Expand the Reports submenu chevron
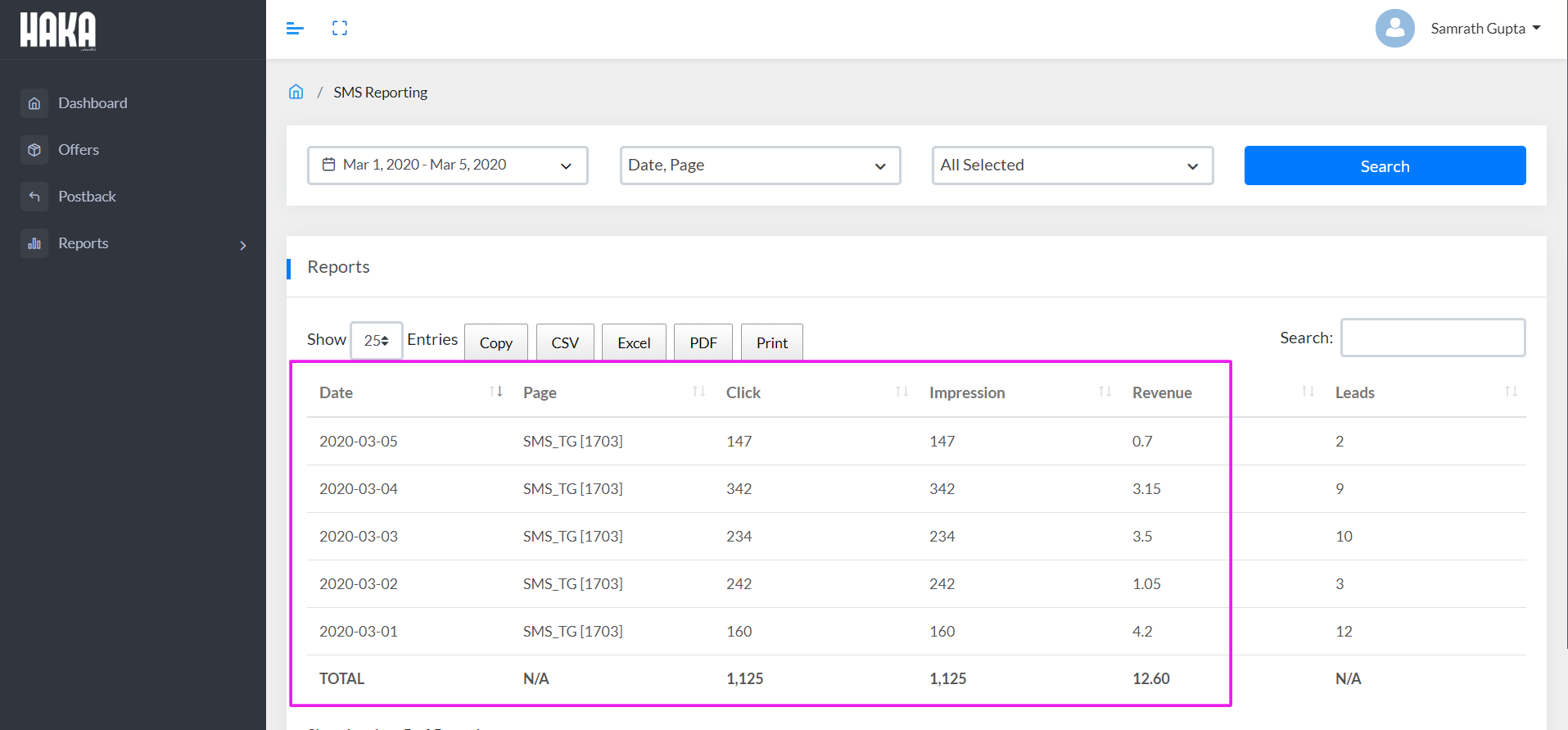1568x730 pixels. coord(243,245)
